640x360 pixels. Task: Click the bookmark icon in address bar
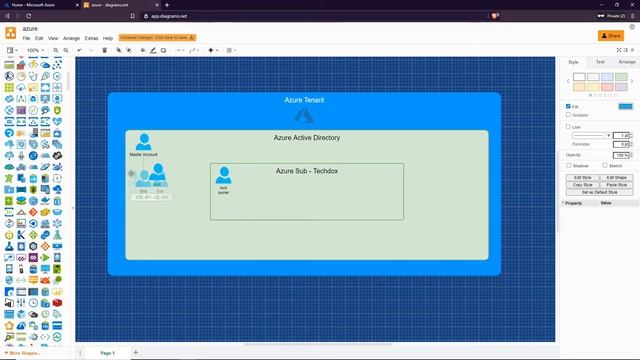(x=133, y=16)
